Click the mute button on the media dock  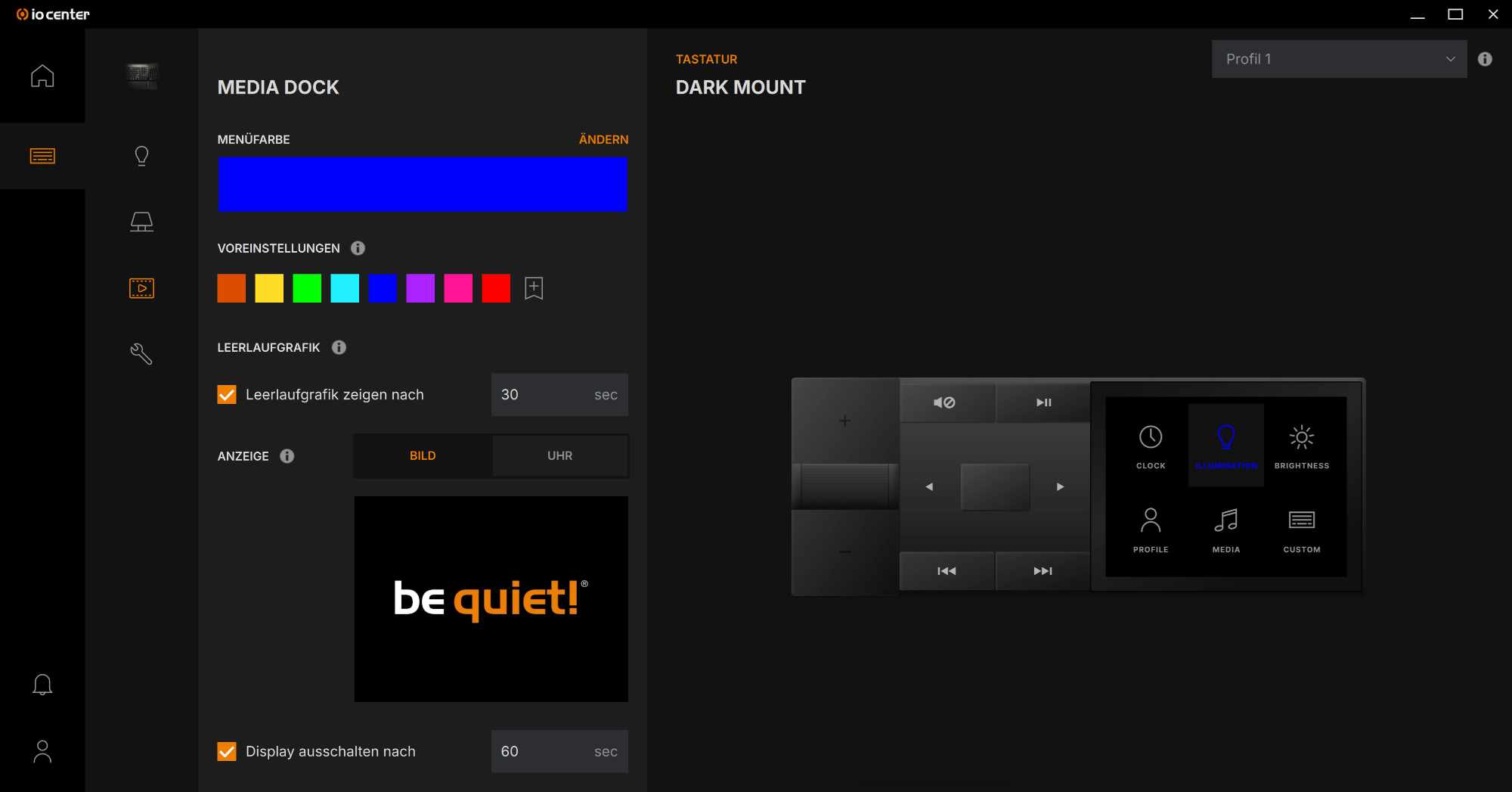[x=945, y=402]
